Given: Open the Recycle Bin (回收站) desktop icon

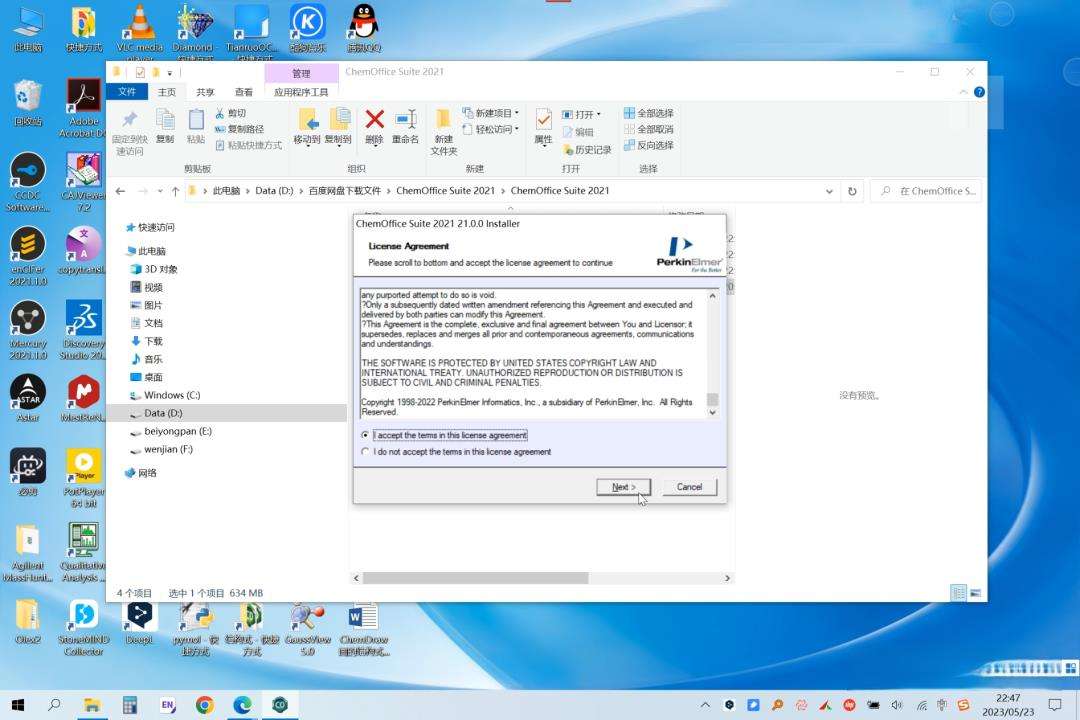Looking at the screenshot, I should pyautogui.click(x=28, y=103).
